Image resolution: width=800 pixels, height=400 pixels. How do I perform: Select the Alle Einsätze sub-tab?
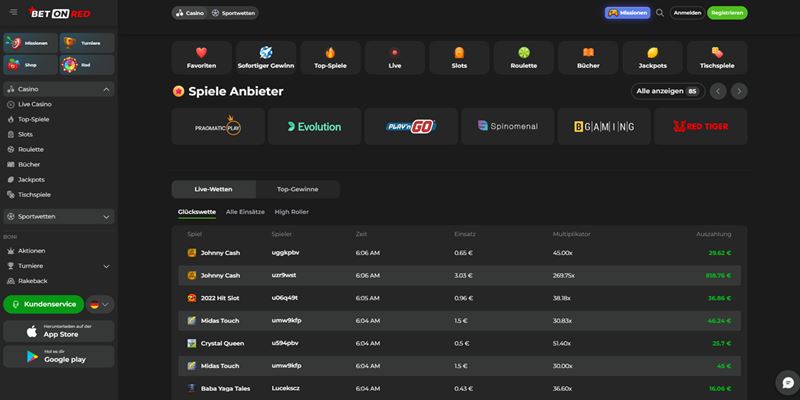click(245, 212)
